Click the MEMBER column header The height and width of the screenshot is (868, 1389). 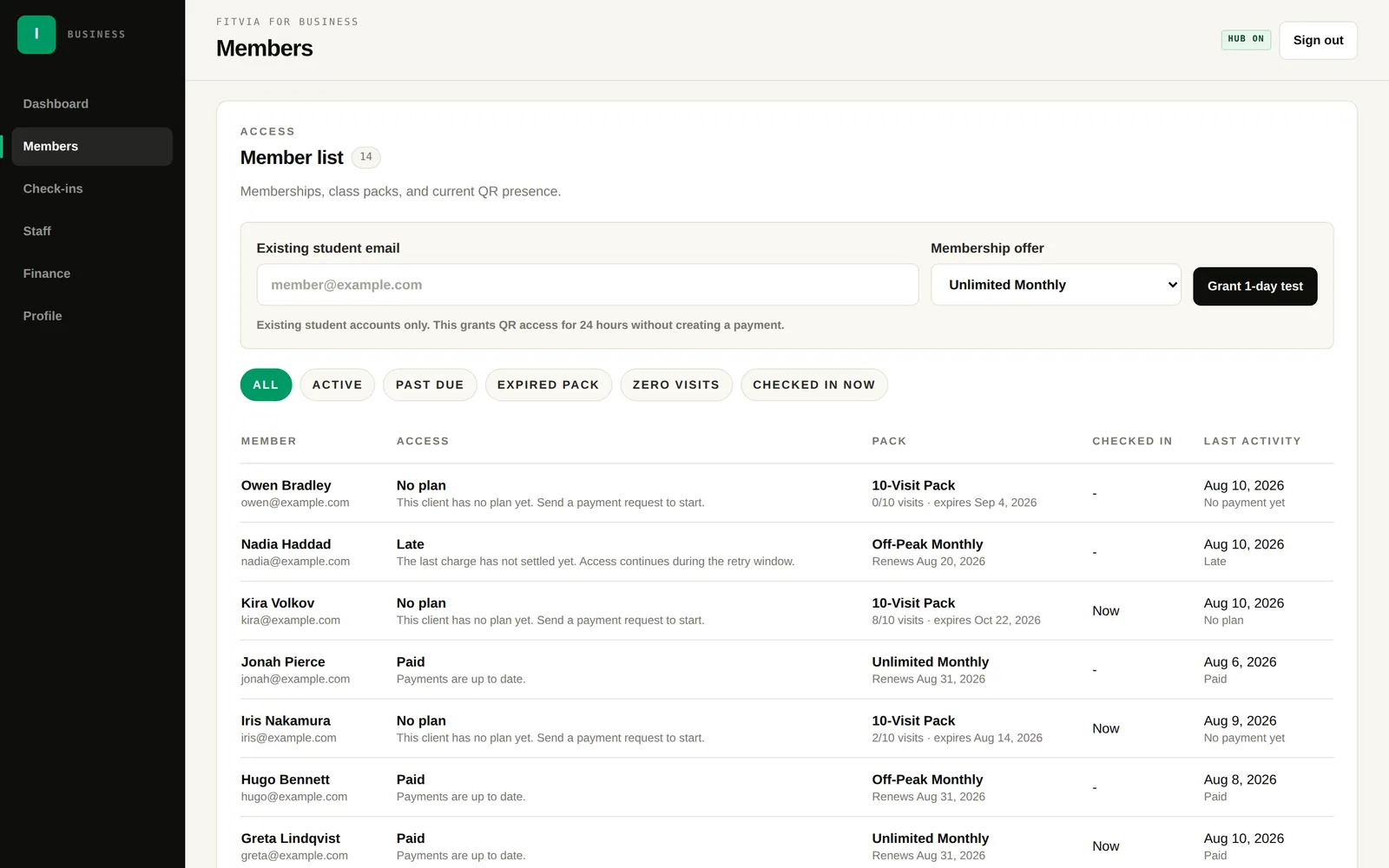[x=269, y=441]
